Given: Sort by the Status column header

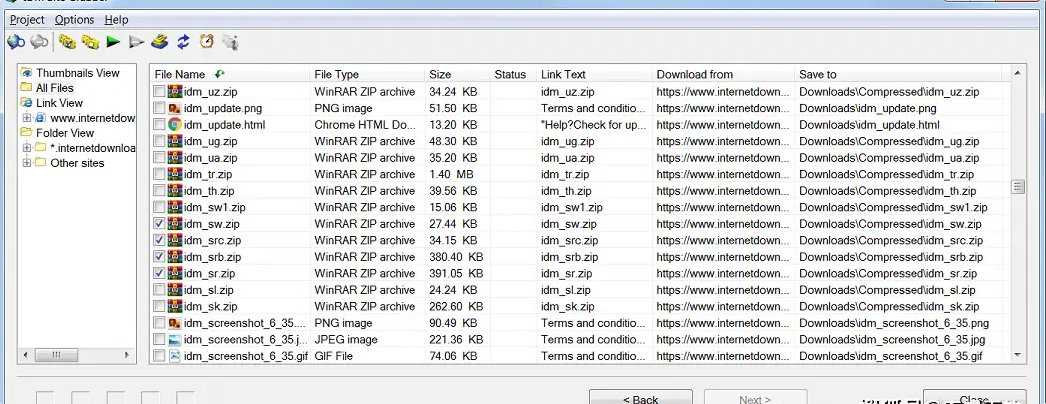Looking at the screenshot, I should (513, 74).
